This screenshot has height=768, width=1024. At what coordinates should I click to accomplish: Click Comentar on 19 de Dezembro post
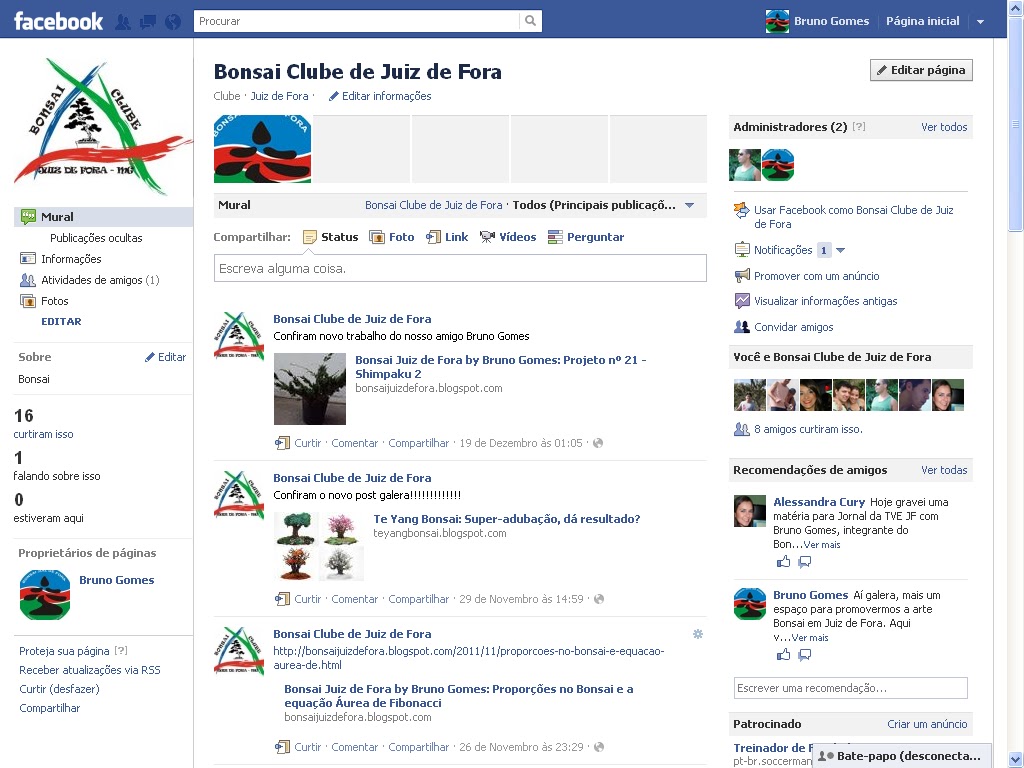tap(355, 443)
